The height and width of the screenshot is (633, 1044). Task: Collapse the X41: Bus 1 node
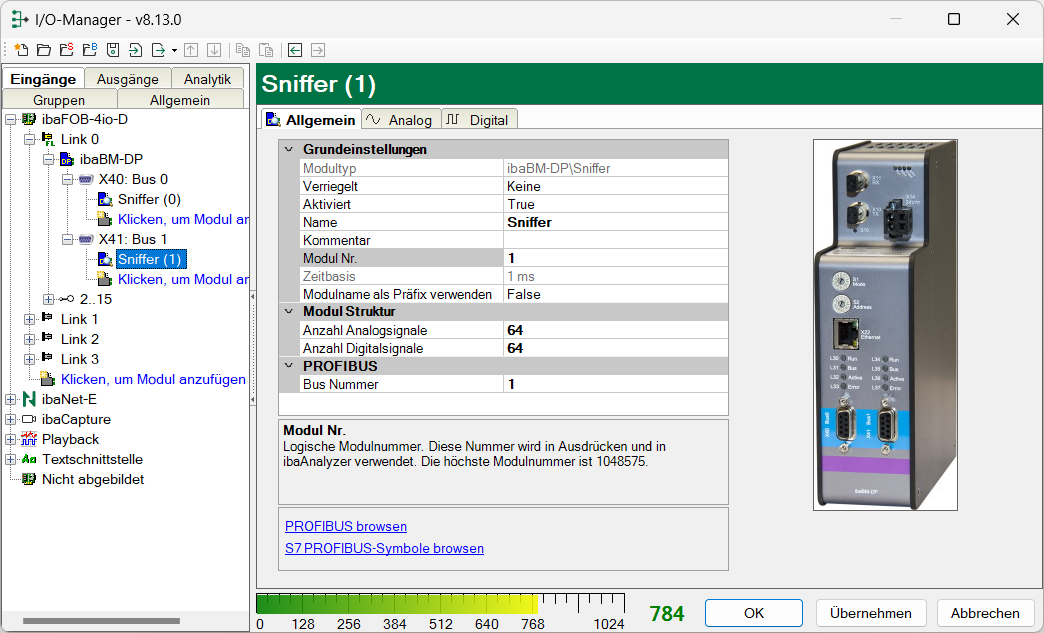coord(68,240)
